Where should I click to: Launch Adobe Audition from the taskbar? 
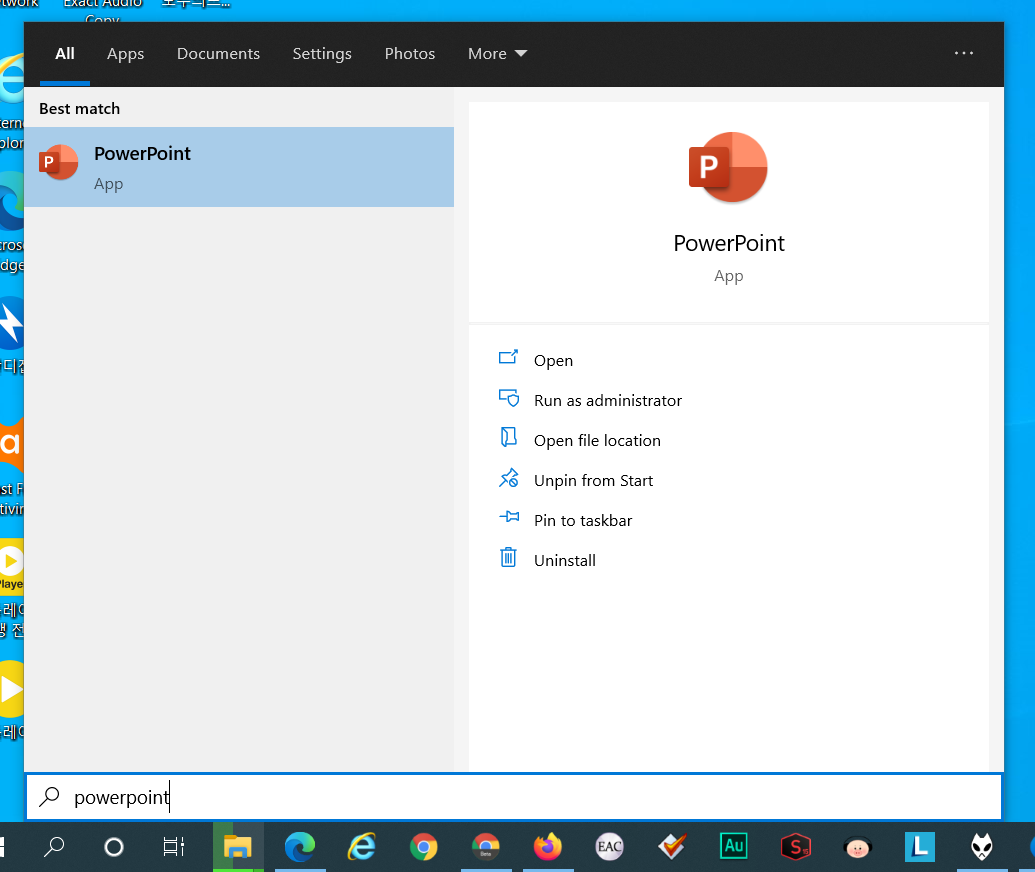pyautogui.click(x=734, y=846)
